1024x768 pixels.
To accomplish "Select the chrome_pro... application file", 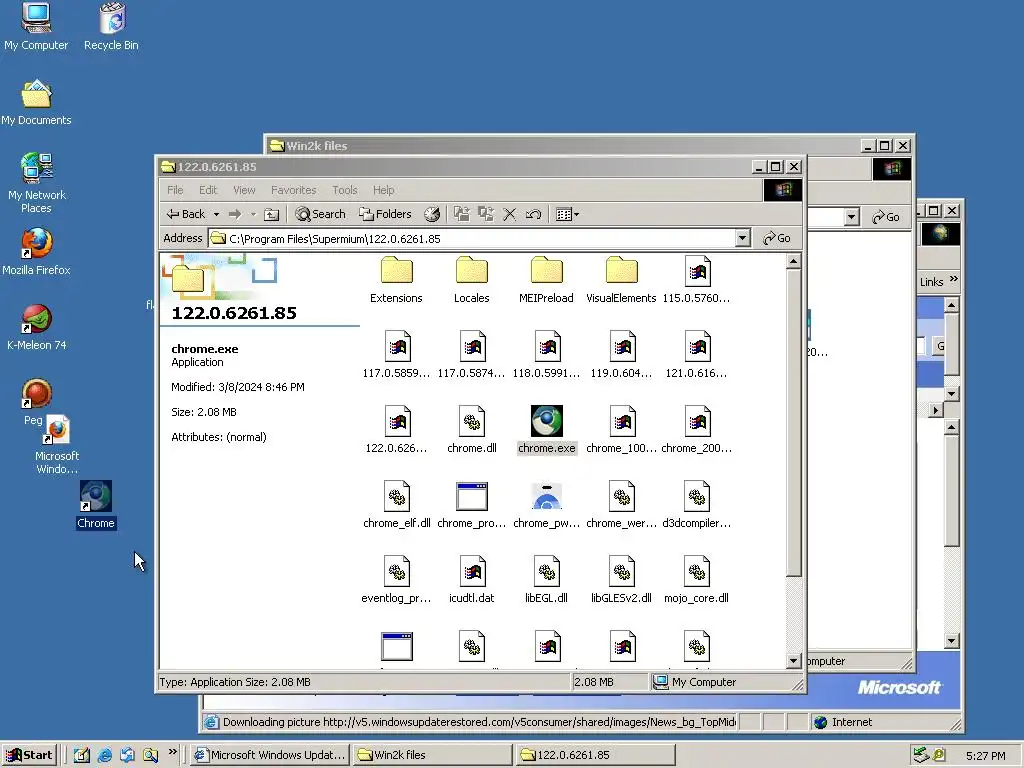I will 472,505.
